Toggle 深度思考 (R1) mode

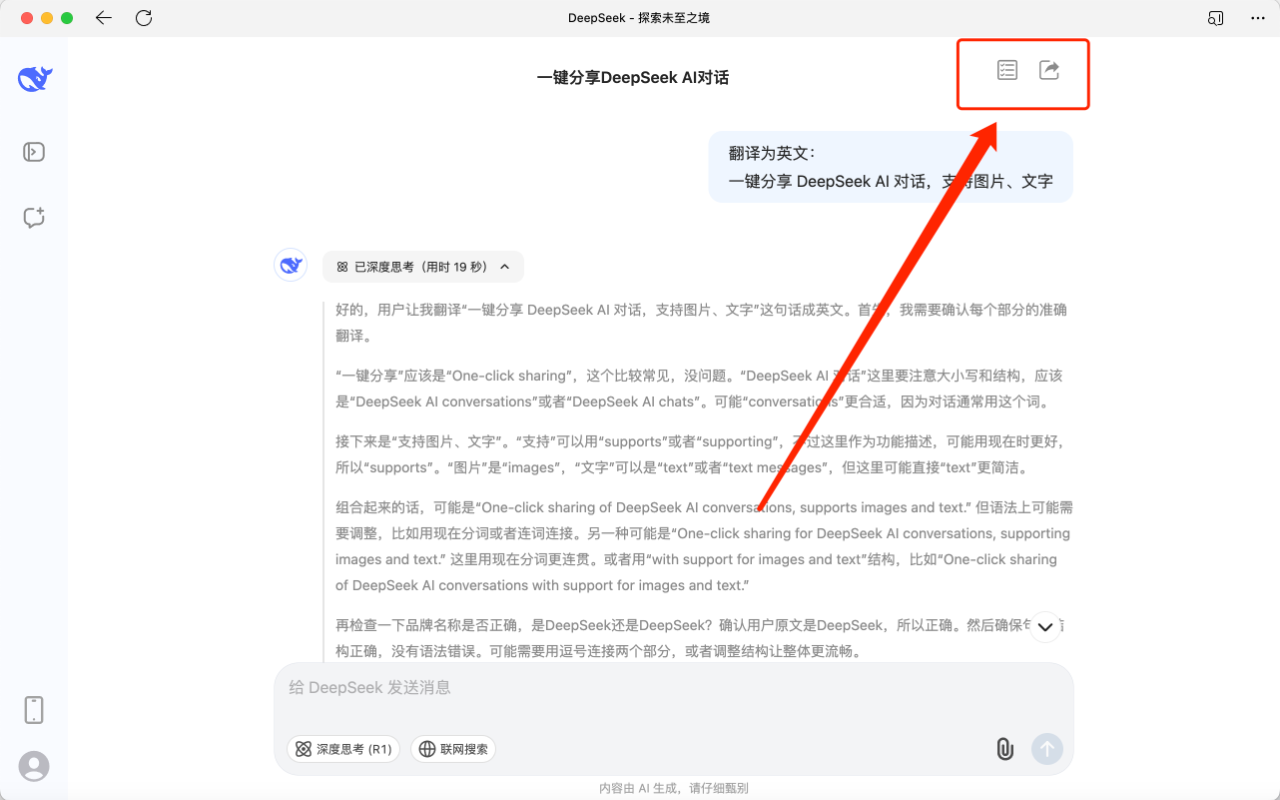(x=343, y=749)
